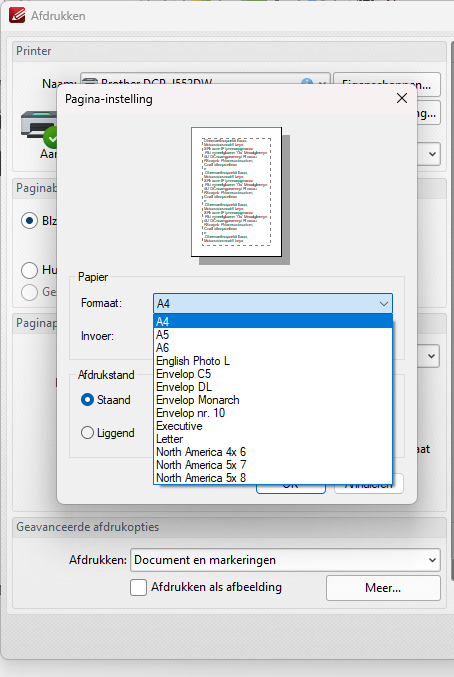This screenshot has height=677, width=454.
Task: Select the Staand orientation radio button
Action: [87, 400]
